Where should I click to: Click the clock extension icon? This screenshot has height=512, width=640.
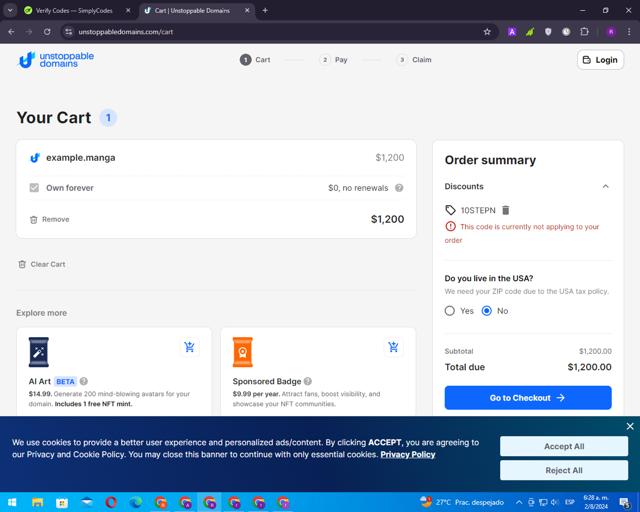566,32
